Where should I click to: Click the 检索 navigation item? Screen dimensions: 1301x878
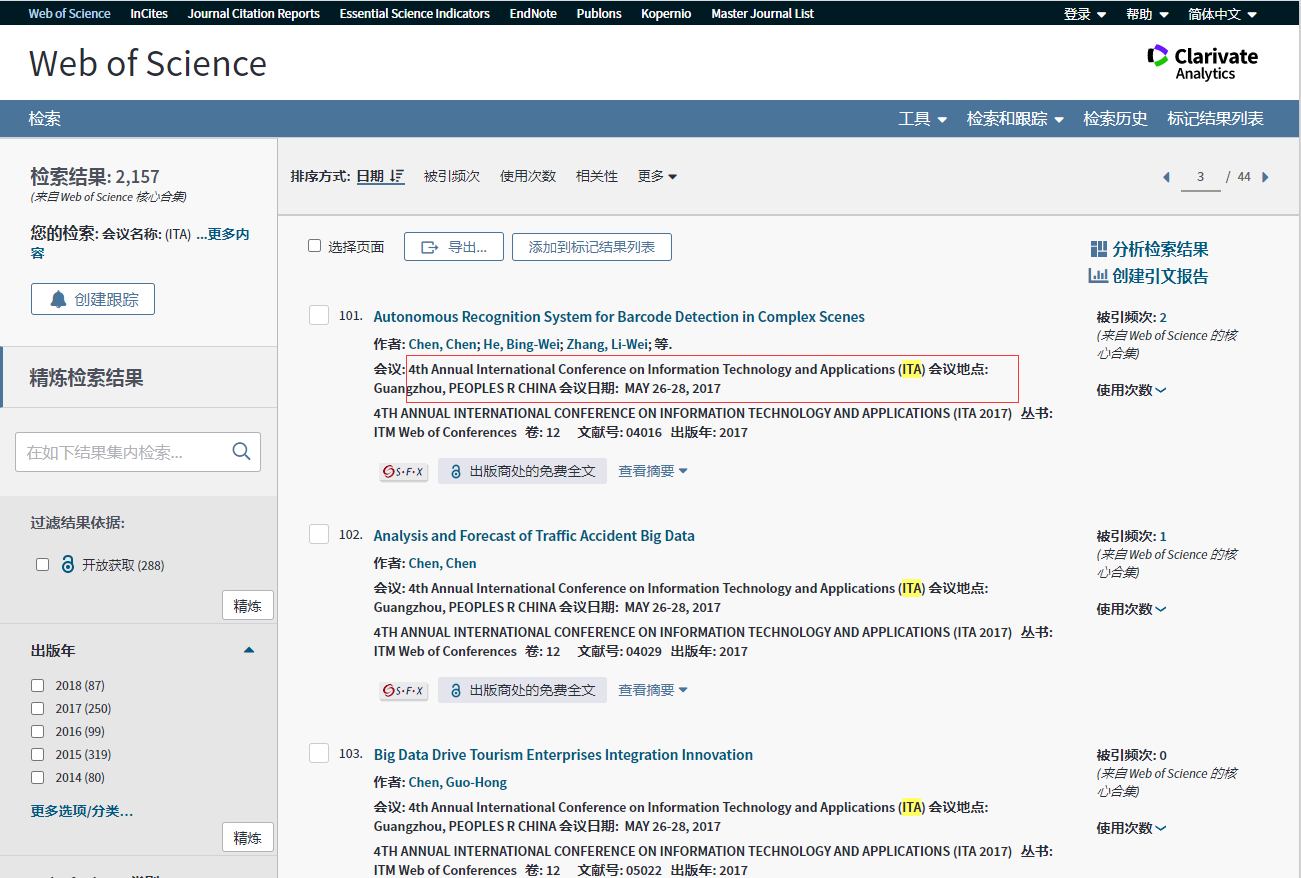pyautogui.click(x=45, y=118)
